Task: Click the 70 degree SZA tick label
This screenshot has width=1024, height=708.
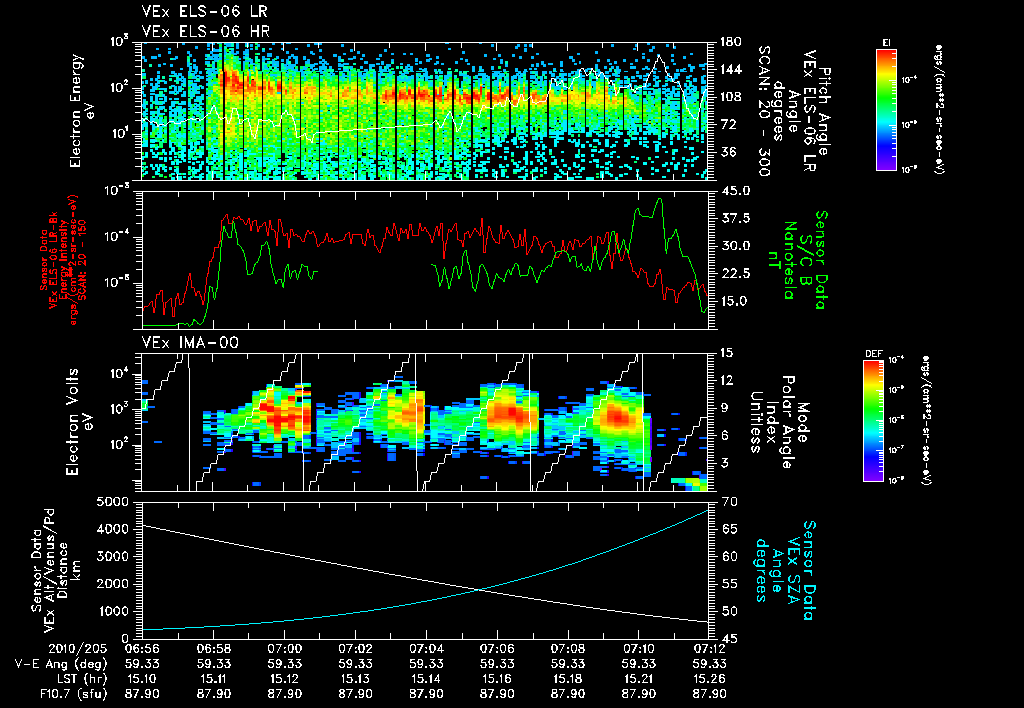Action: pos(730,502)
